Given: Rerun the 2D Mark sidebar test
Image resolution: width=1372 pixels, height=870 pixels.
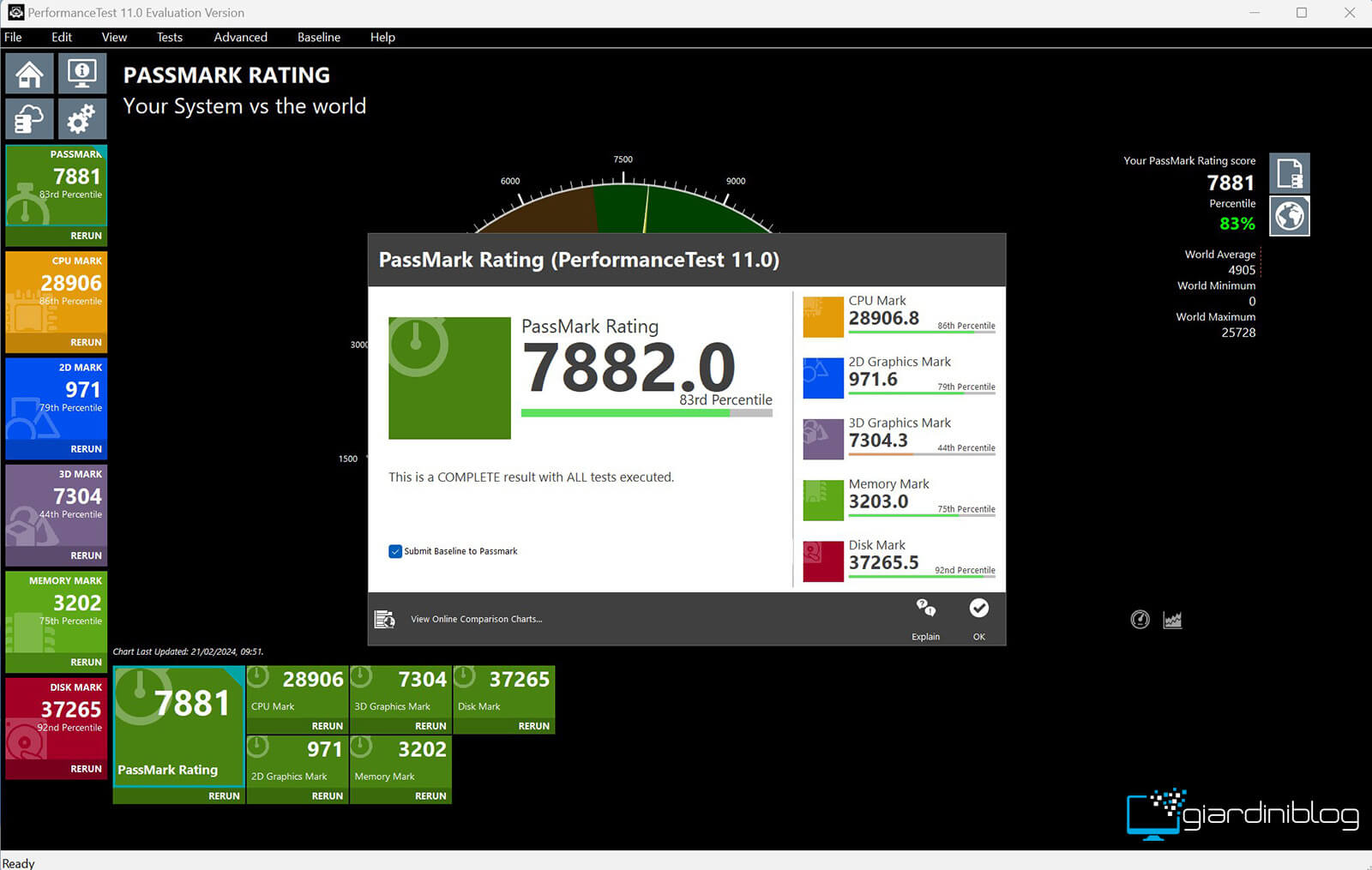Looking at the screenshot, I should click(x=86, y=449).
